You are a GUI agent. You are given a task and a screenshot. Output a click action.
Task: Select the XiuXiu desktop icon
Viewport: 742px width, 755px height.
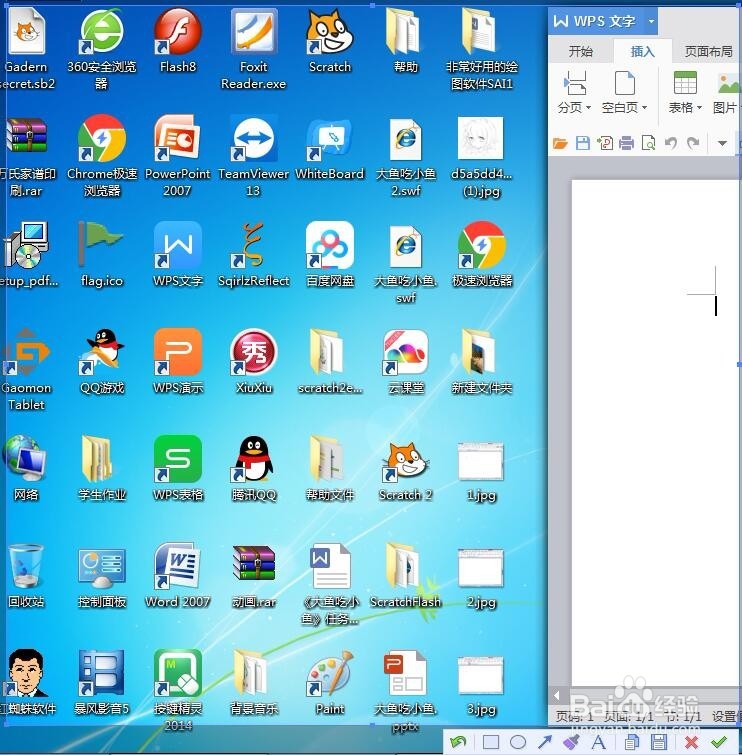tap(254, 362)
